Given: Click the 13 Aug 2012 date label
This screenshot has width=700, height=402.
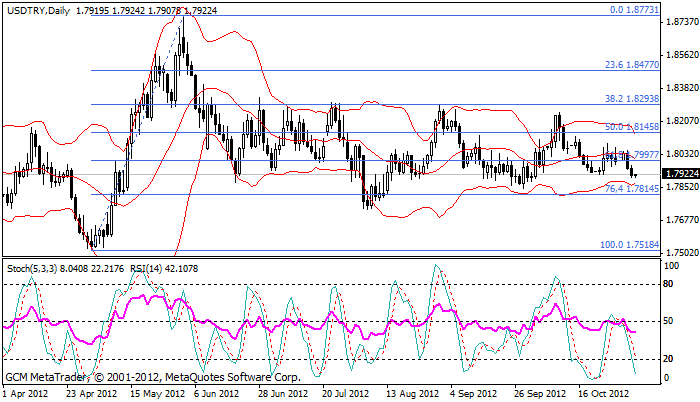Looking at the screenshot, I should point(413,394).
